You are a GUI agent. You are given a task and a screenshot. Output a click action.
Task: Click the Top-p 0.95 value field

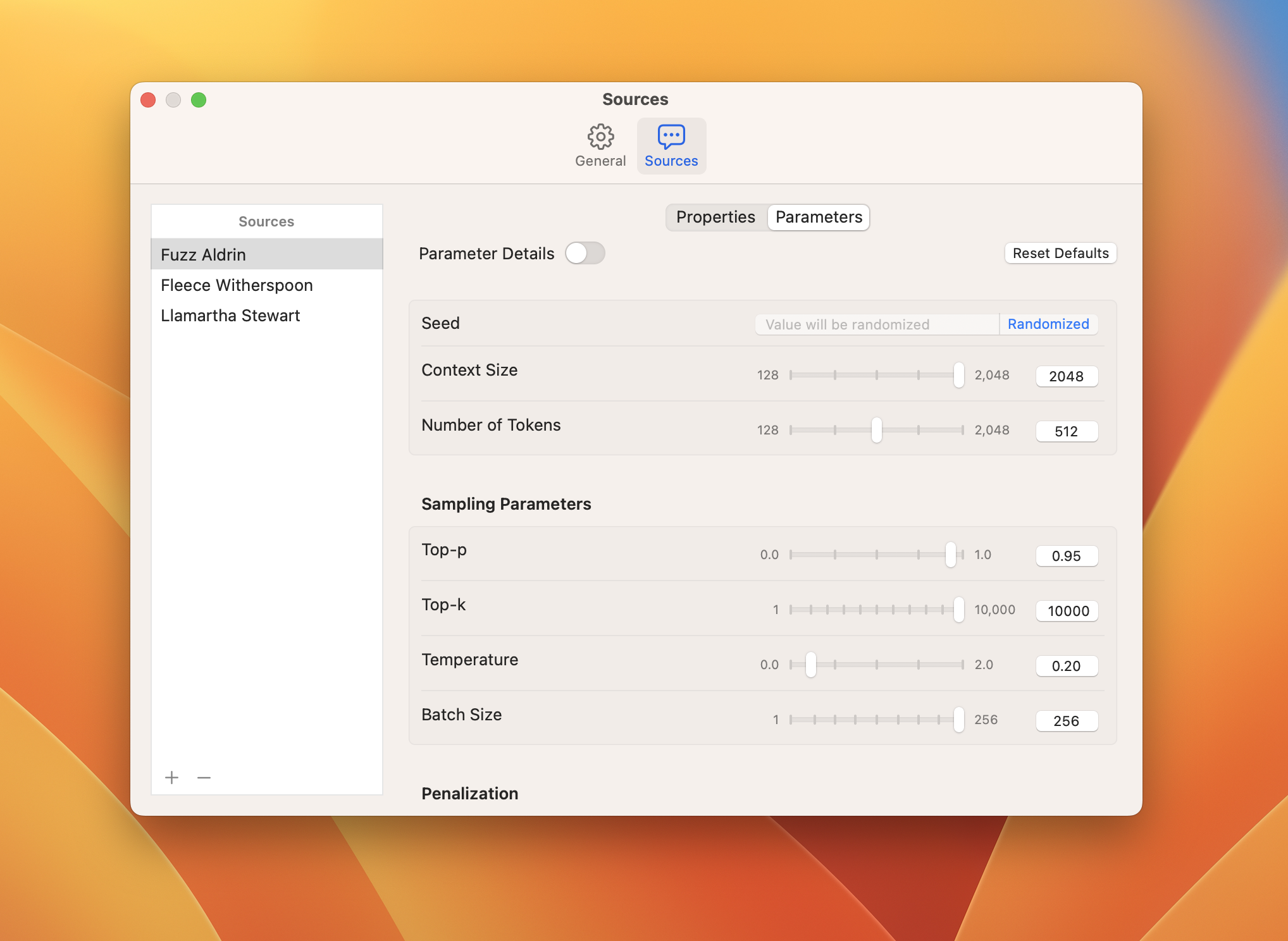1067,555
